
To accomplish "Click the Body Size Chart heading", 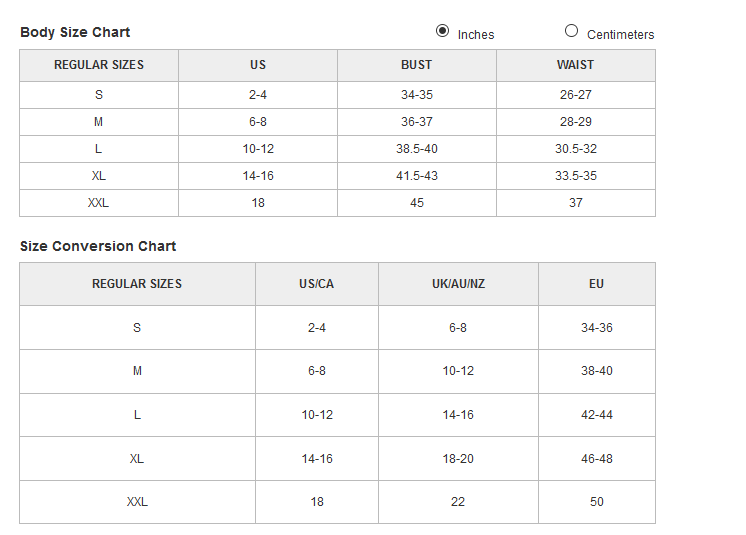I will (75, 32).
